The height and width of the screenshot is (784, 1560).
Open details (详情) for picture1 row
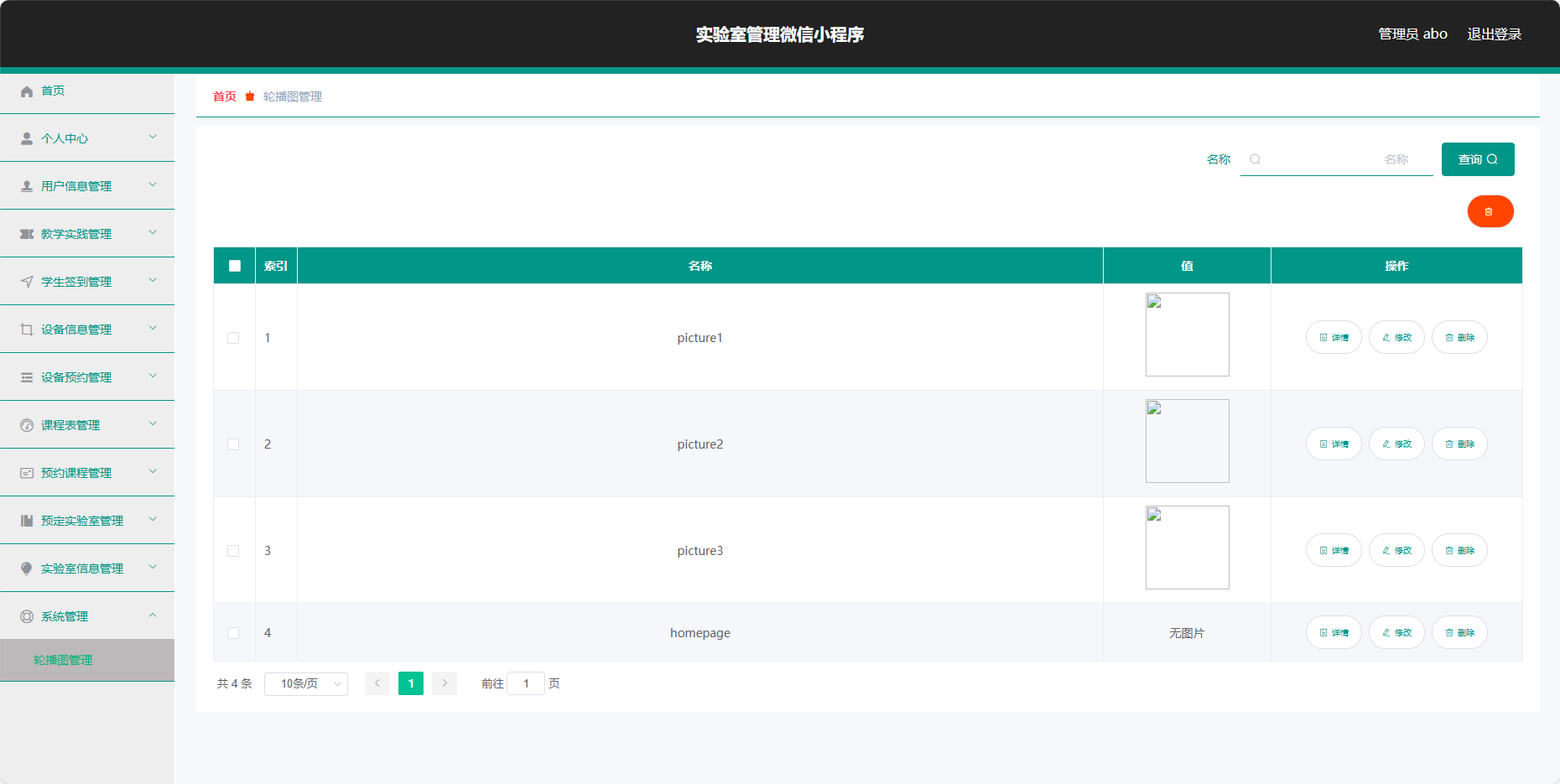[1334, 337]
